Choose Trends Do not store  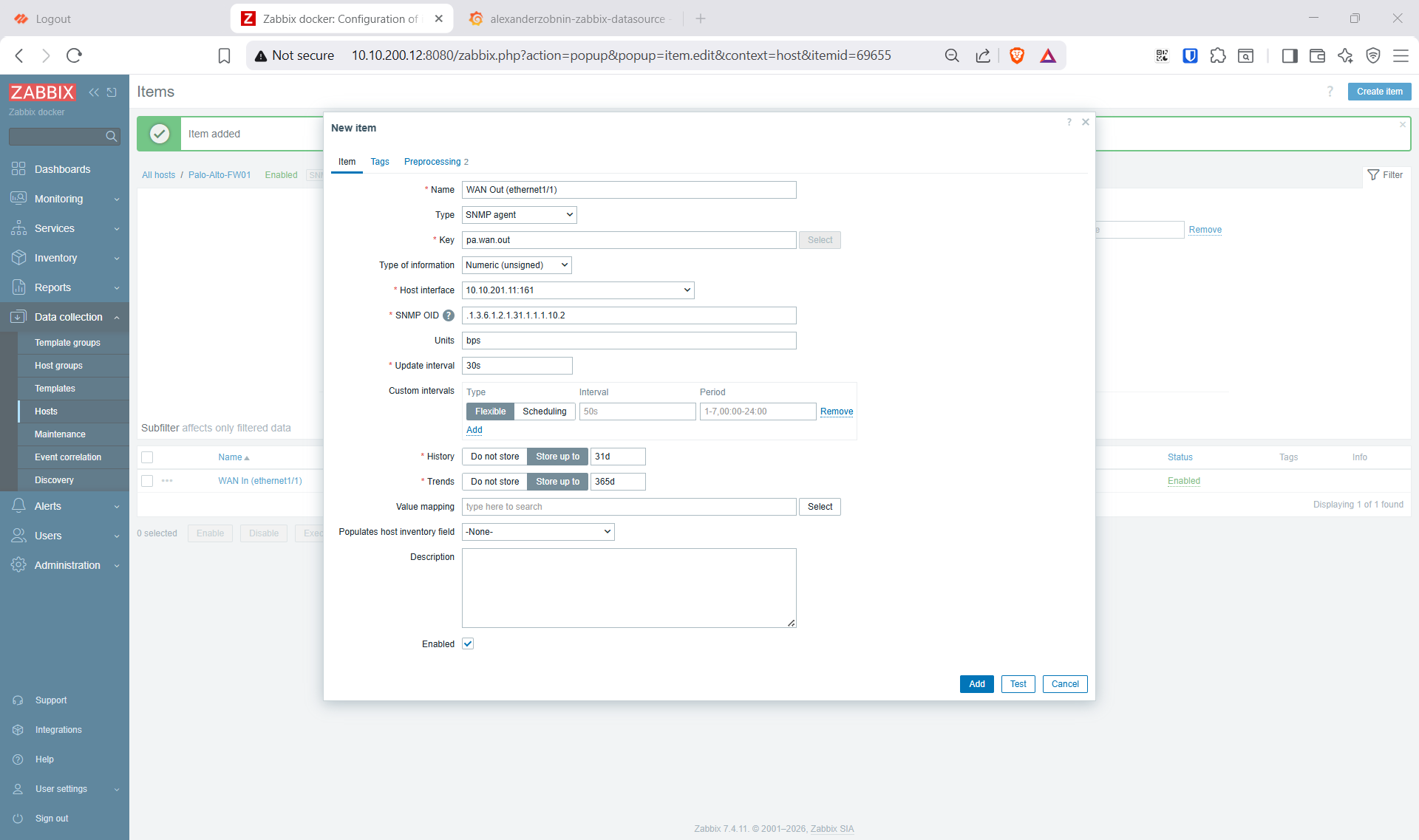click(x=494, y=482)
